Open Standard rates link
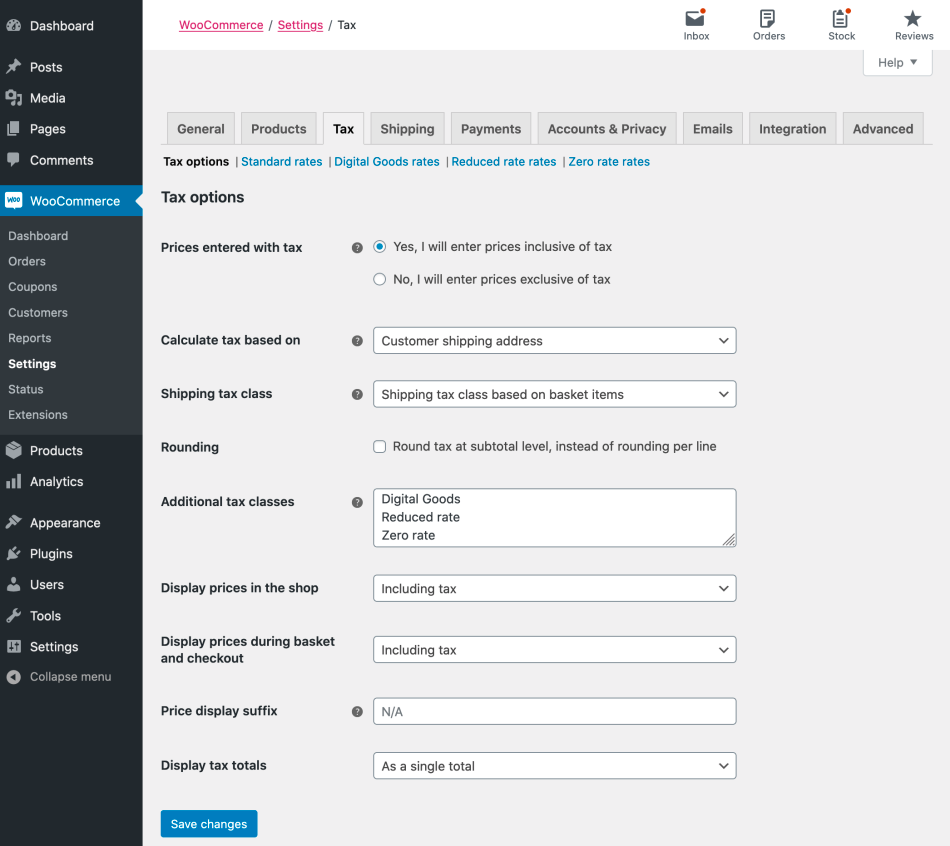 click(x=282, y=162)
